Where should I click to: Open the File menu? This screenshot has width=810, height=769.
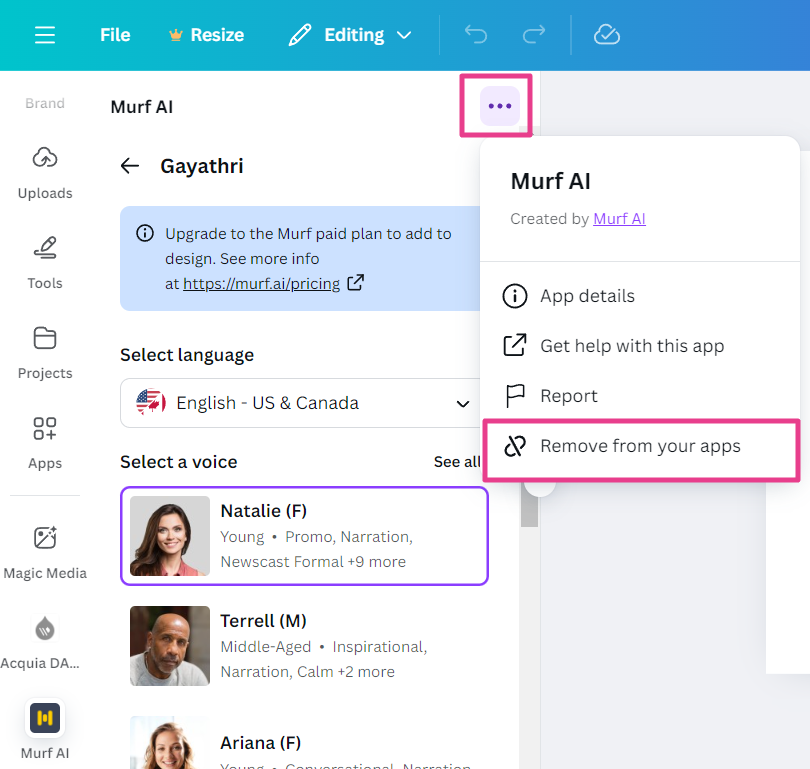pyautogui.click(x=115, y=35)
